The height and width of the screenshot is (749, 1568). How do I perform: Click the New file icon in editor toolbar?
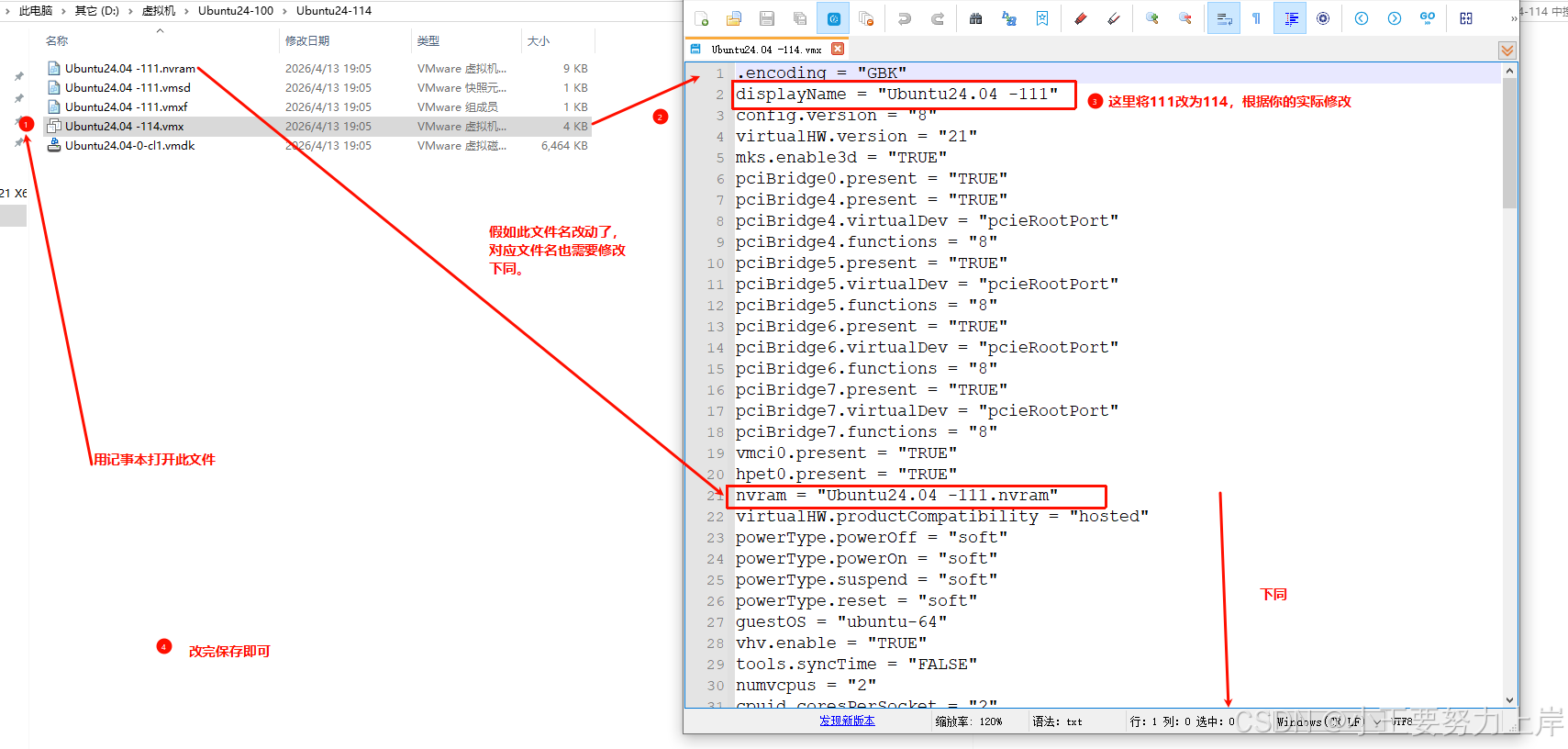pyautogui.click(x=702, y=18)
